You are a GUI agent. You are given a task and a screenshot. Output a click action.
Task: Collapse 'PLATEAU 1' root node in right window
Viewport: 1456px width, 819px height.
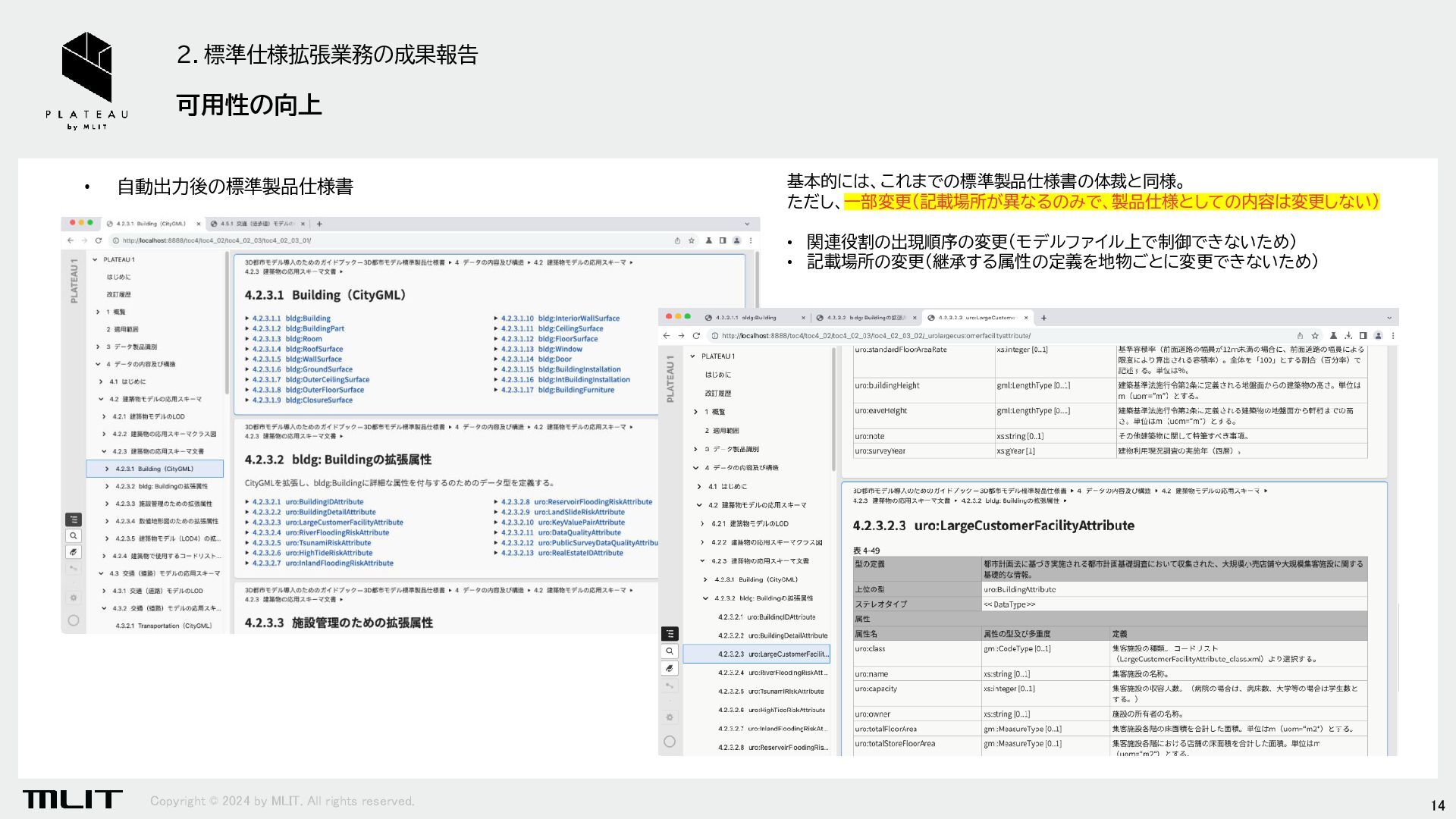tap(692, 356)
